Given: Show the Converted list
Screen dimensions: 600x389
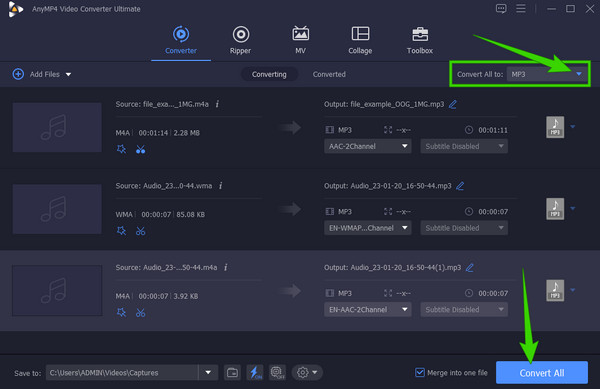Looking at the screenshot, I should click(x=329, y=74).
